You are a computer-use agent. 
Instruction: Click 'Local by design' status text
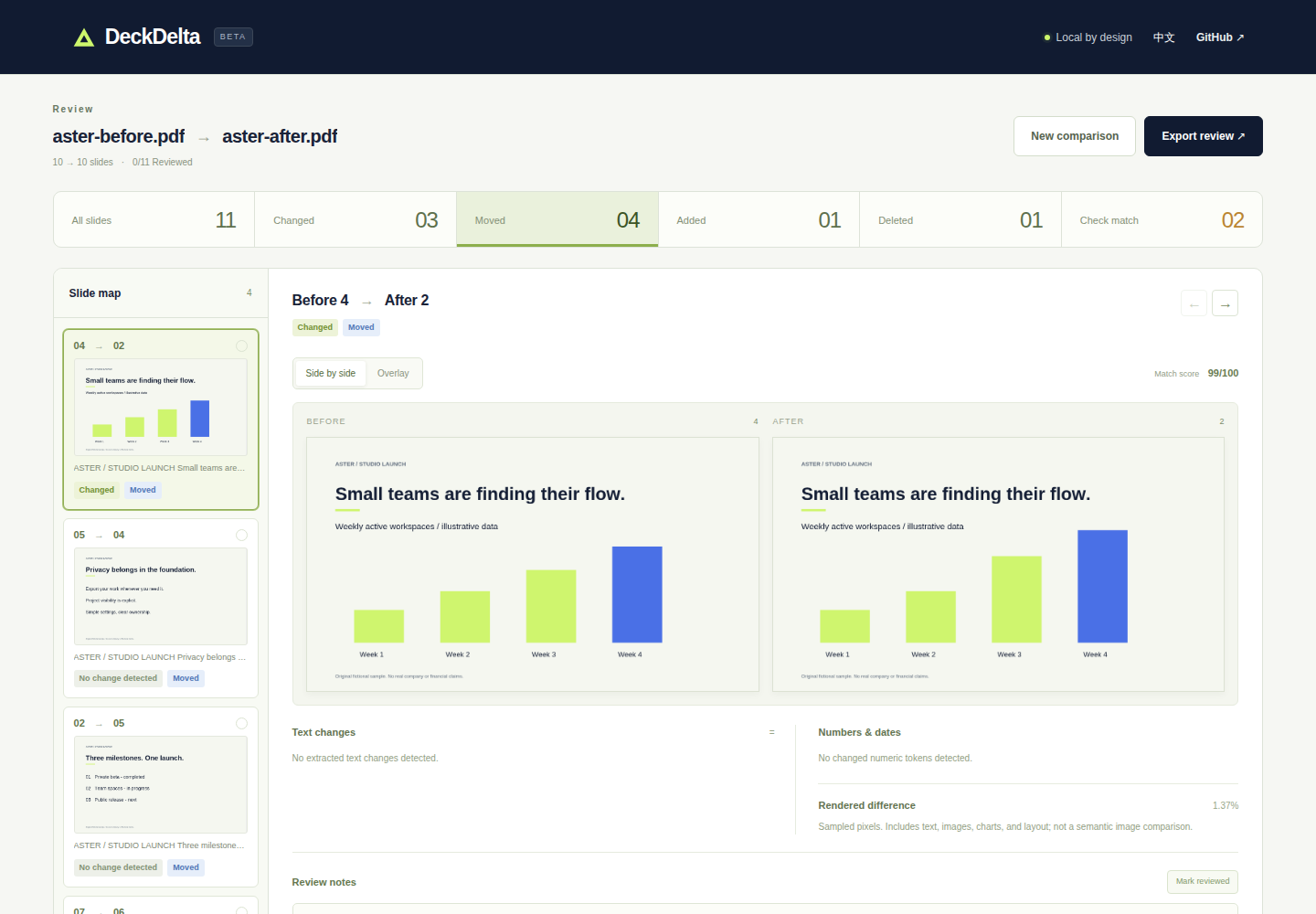1094,37
